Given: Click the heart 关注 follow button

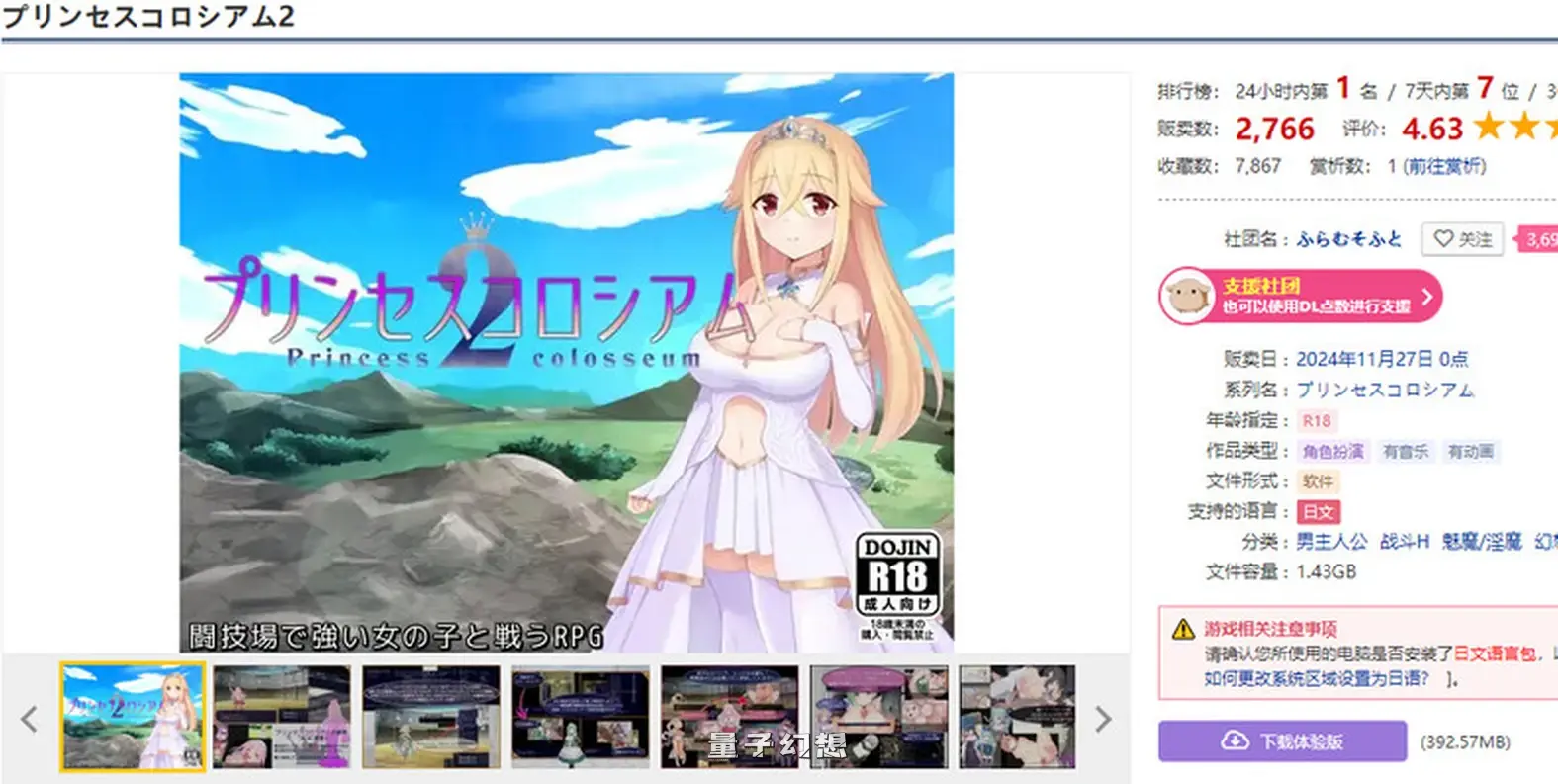Looking at the screenshot, I should 1462,239.
